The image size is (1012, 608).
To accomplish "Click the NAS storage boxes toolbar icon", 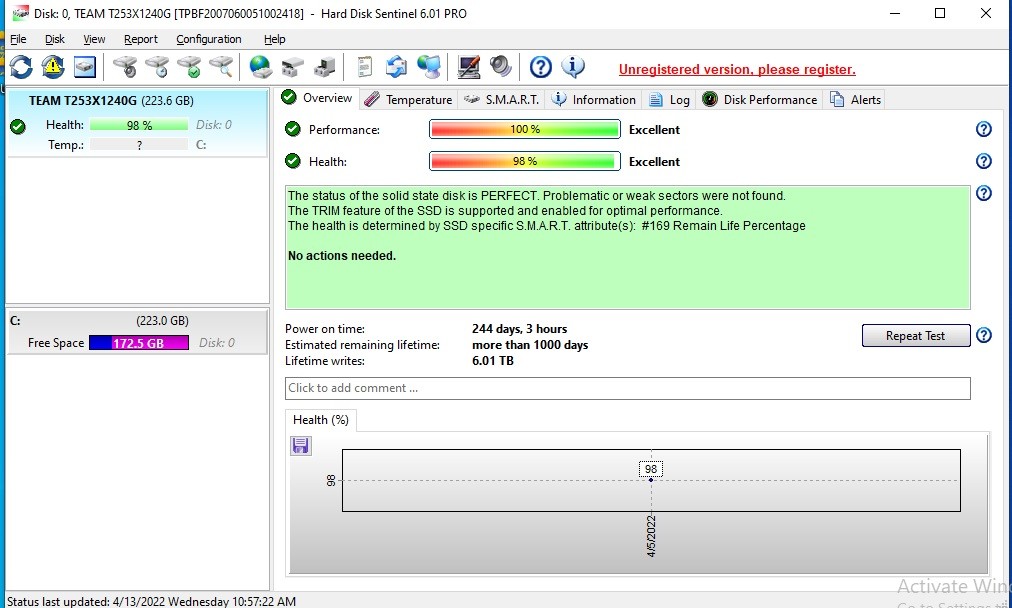I will point(292,66).
